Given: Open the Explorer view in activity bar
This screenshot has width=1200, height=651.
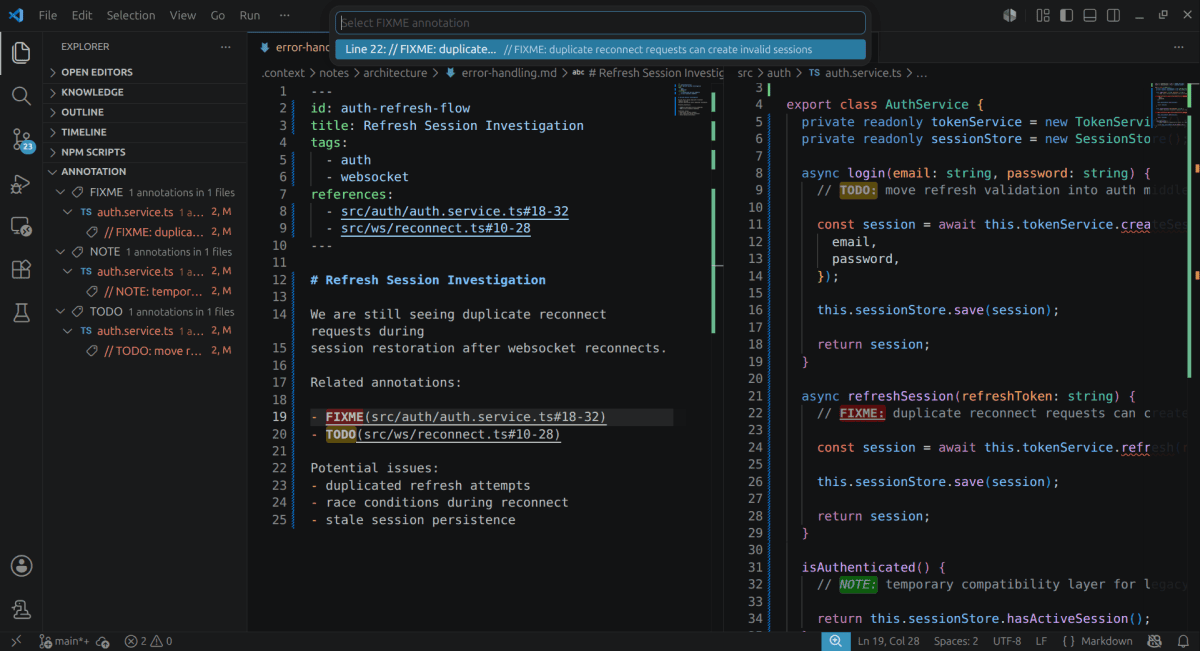Looking at the screenshot, I should [21, 52].
